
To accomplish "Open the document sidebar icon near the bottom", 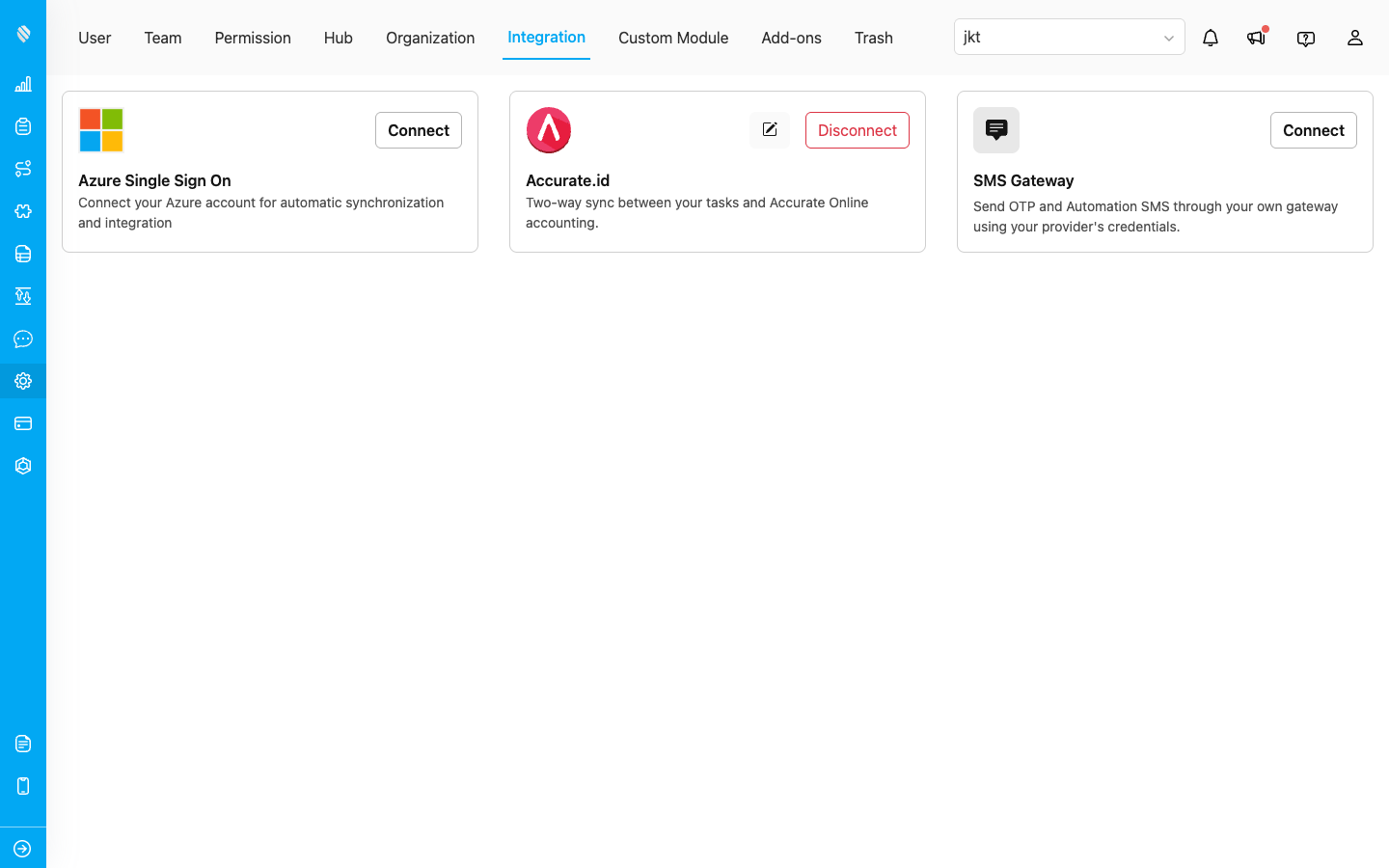I will point(23,744).
